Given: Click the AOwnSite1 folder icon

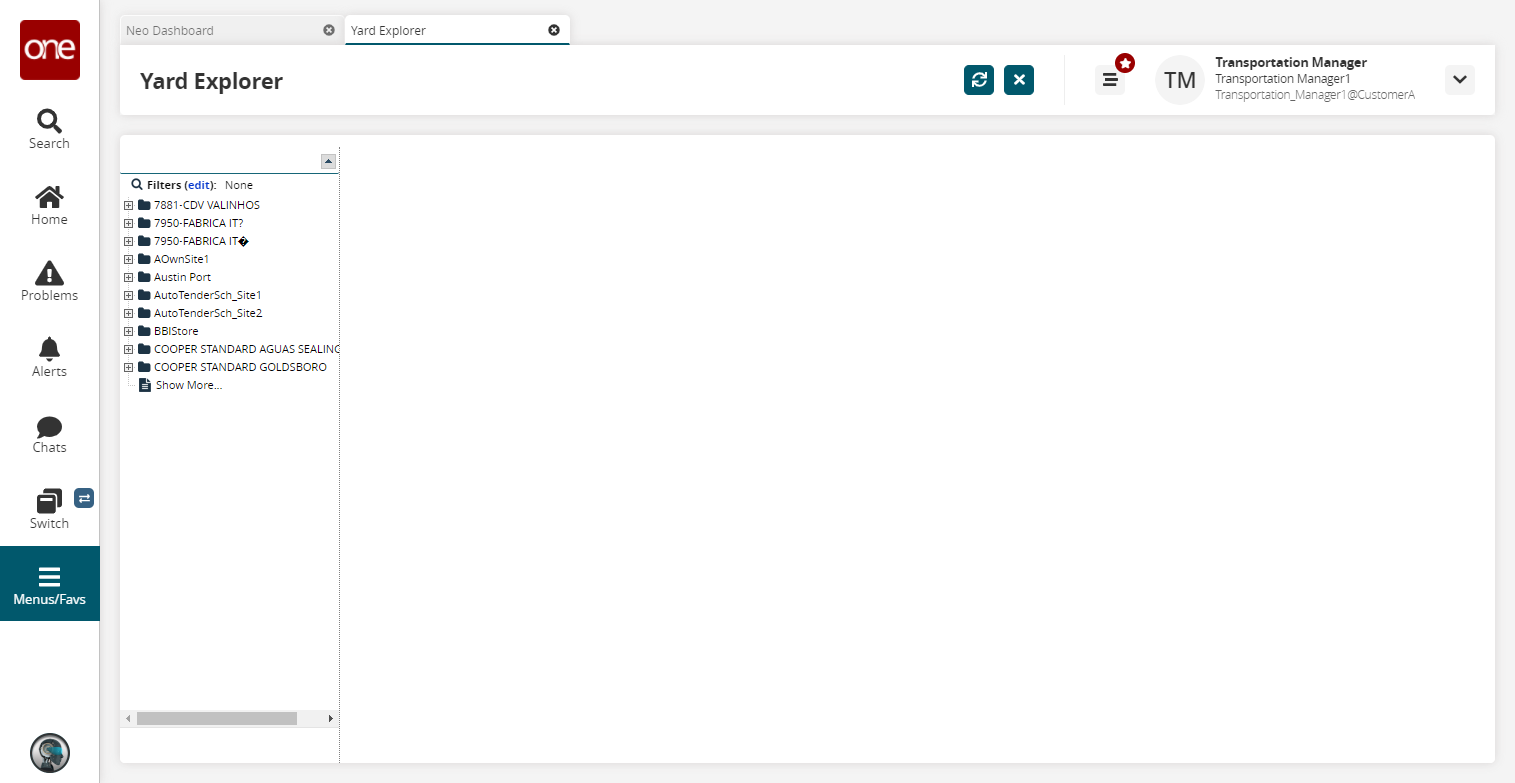Looking at the screenshot, I should pyautogui.click(x=144, y=259).
